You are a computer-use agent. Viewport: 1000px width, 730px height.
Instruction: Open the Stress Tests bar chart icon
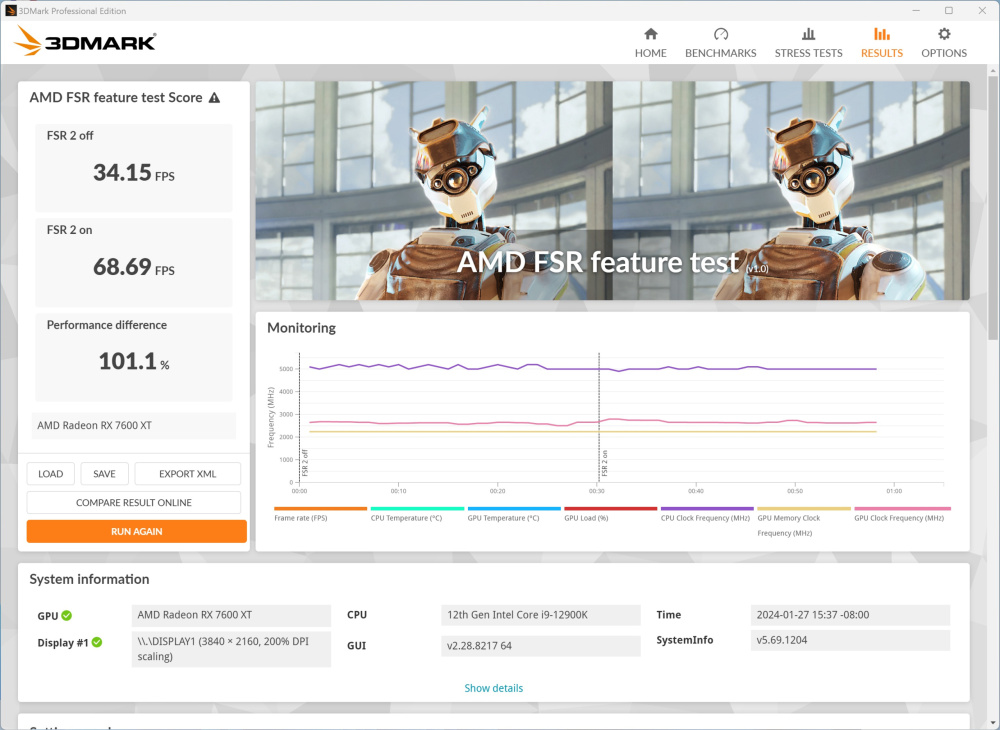point(808,34)
